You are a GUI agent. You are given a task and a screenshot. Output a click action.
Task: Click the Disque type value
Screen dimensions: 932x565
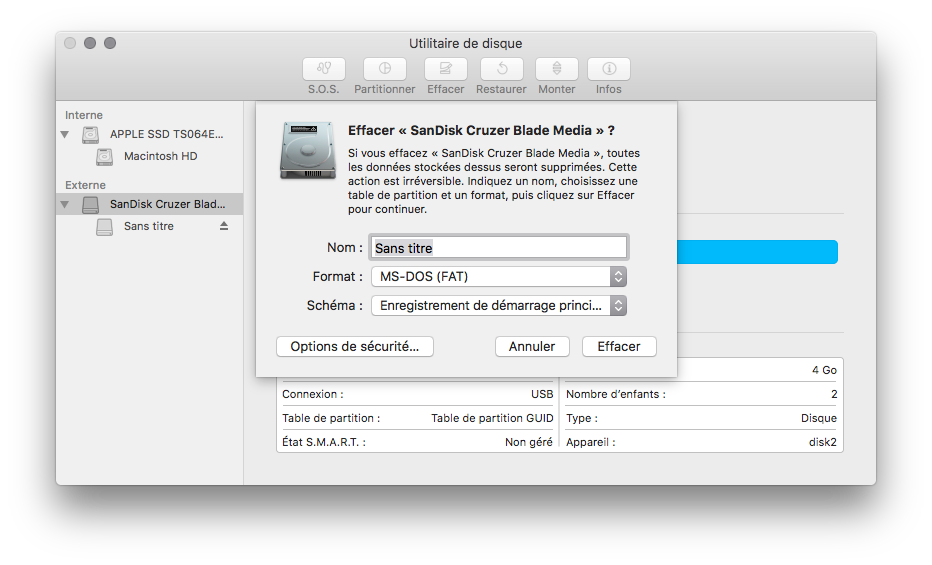(818, 418)
